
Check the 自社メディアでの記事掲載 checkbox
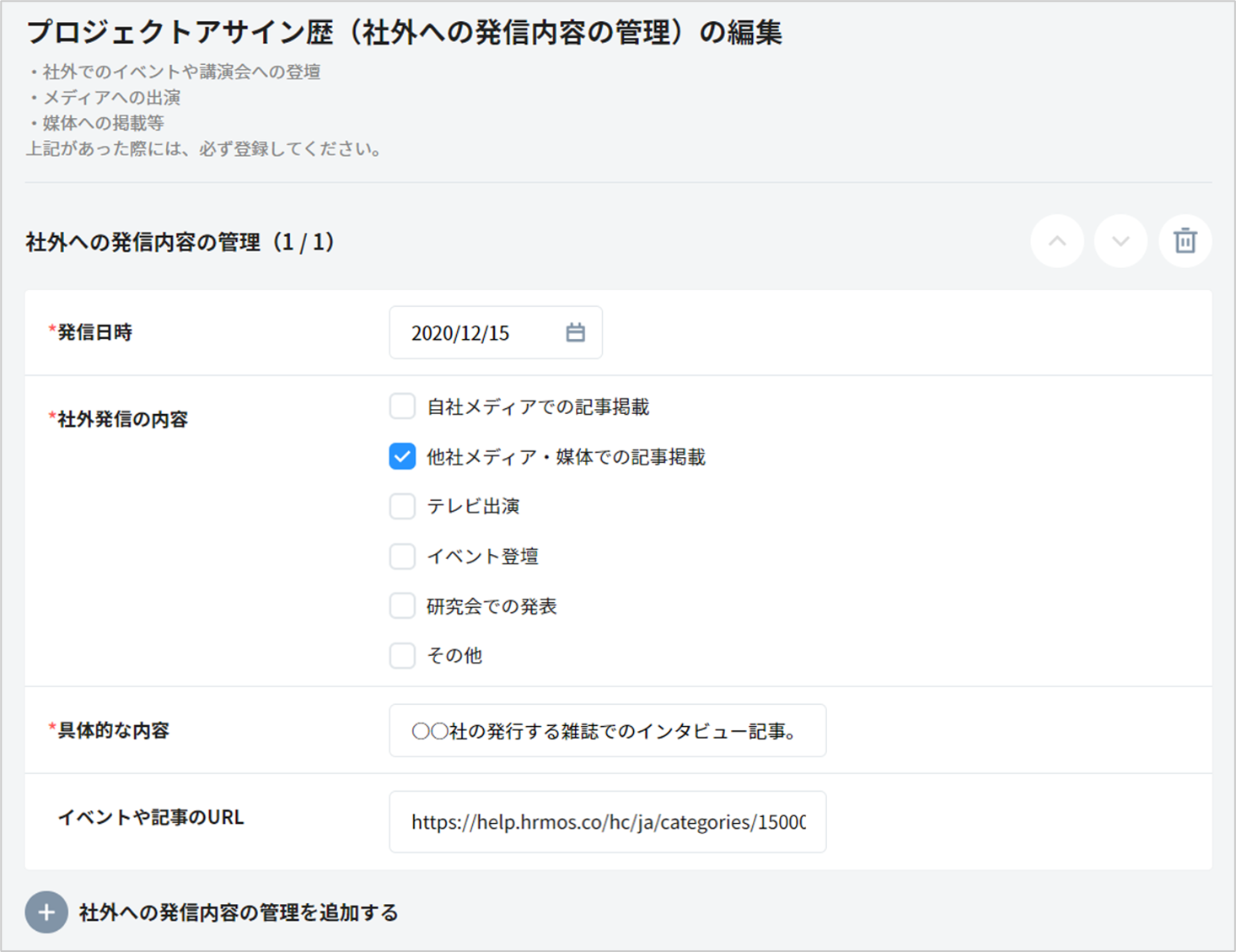pos(402,406)
